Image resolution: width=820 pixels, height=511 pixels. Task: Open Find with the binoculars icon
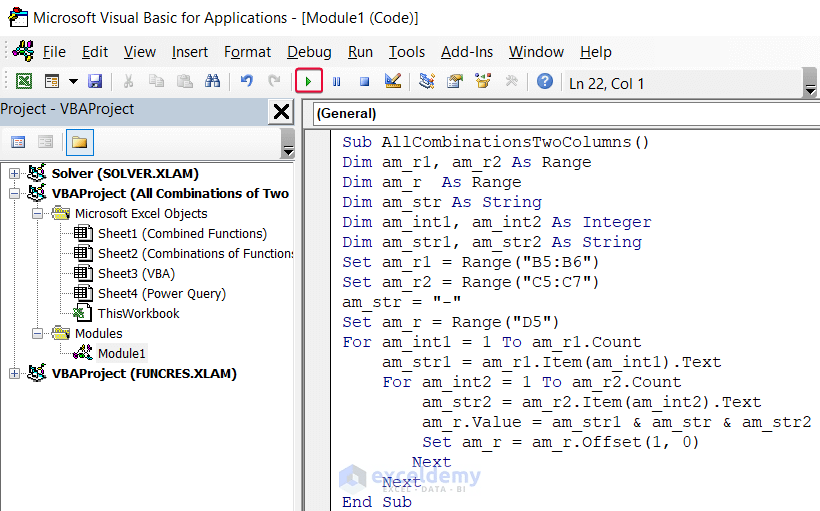212,81
